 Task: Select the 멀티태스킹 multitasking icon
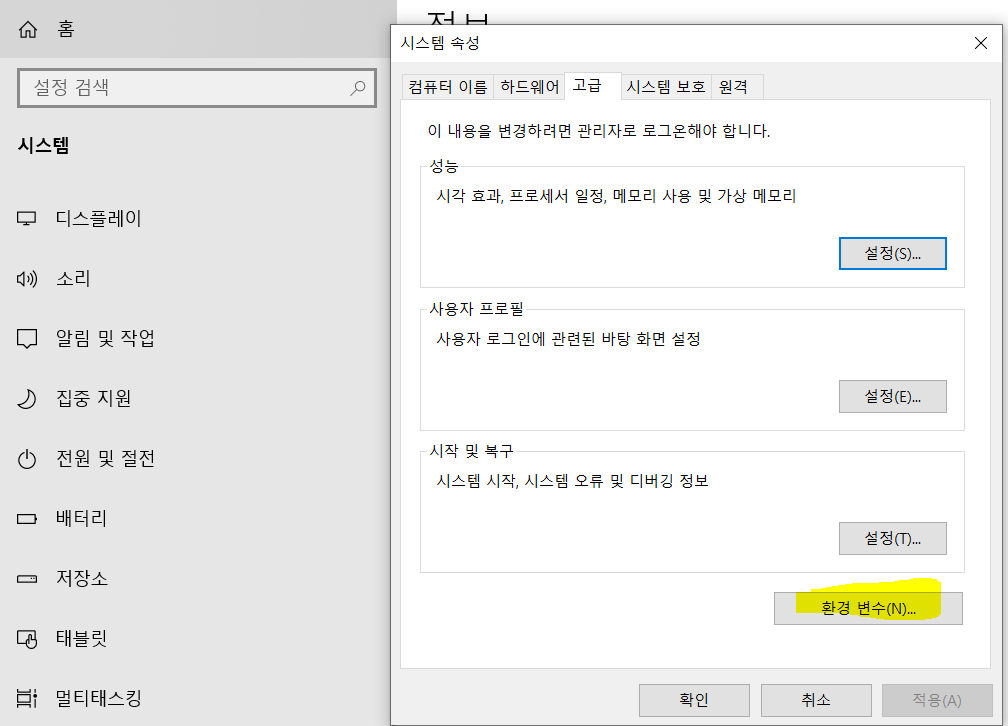pyautogui.click(x=30, y=698)
